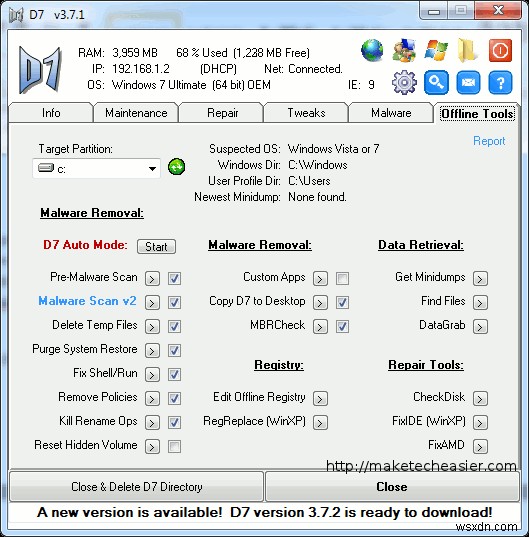Run Kill Rename Ops arrow button
Screen dimensions: 529x537
coord(152,422)
